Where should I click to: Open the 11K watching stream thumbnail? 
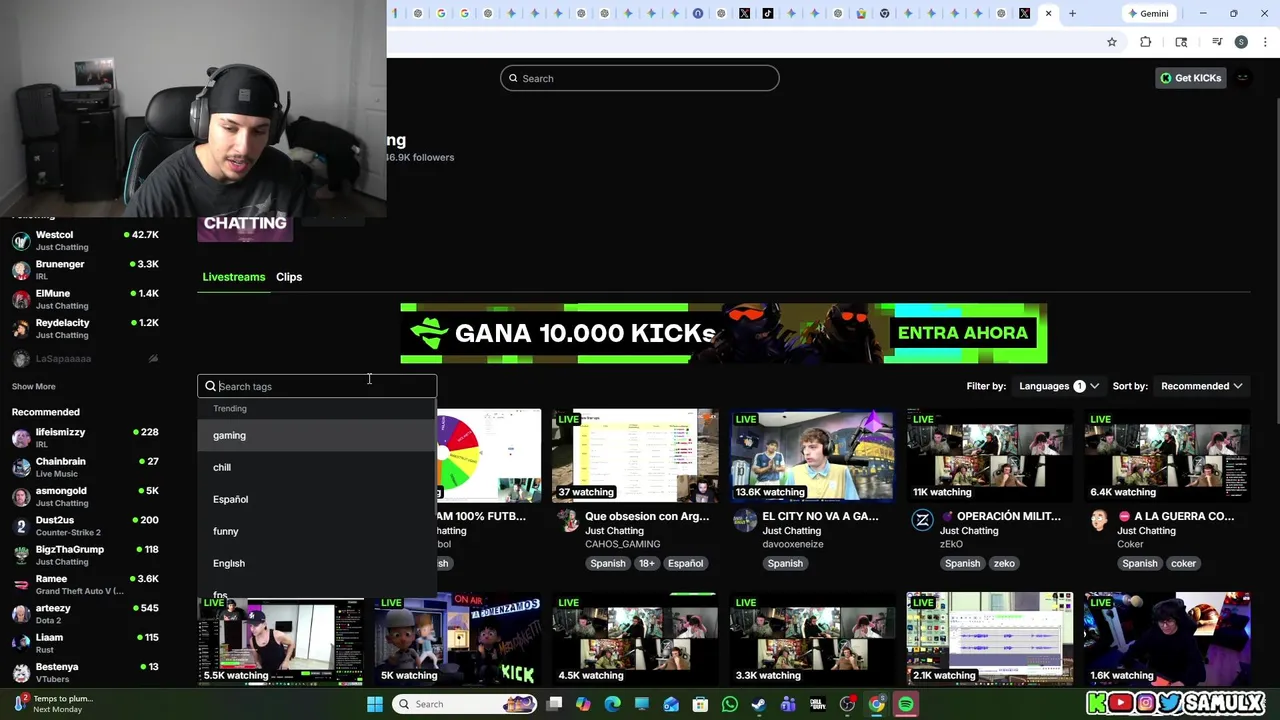pyautogui.click(x=989, y=455)
